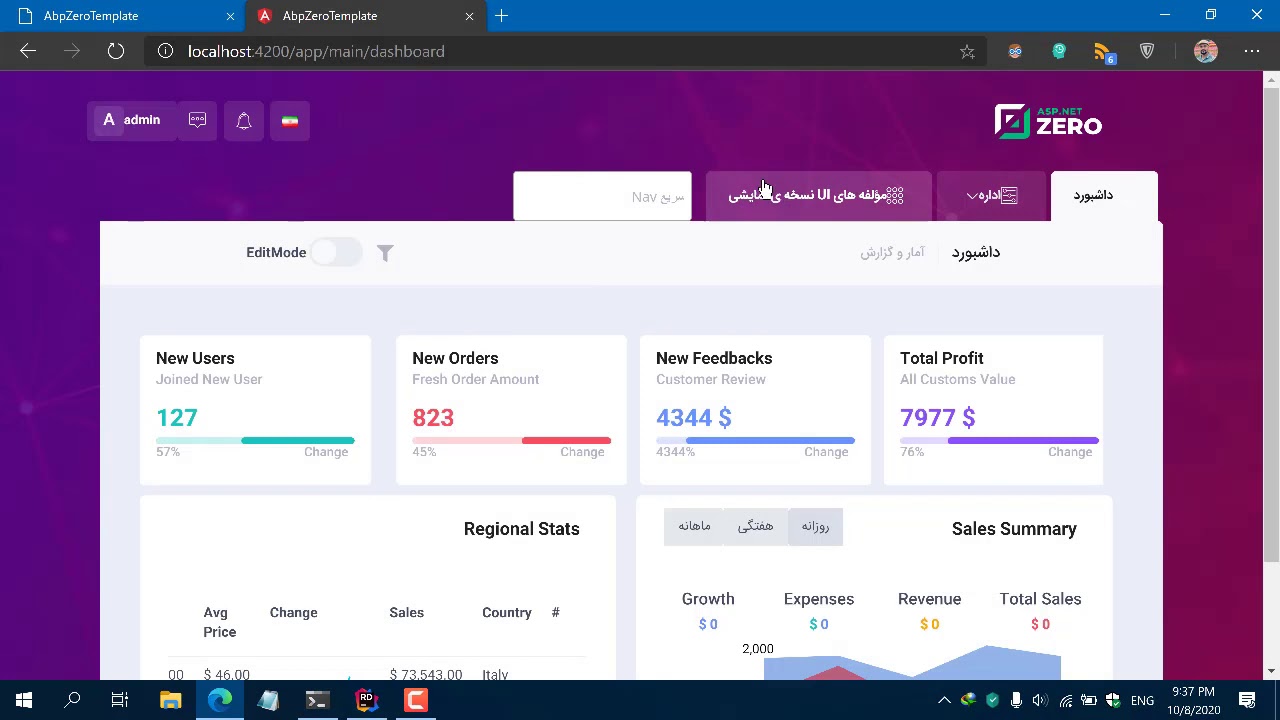Screen dimensions: 1280x720
Task: Open the Camtasia app on taskbar
Action: click(x=415, y=700)
